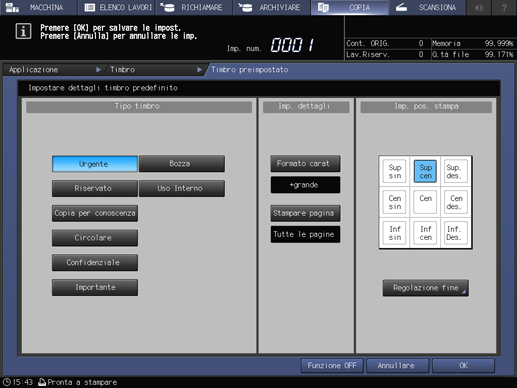The height and width of the screenshot is (388, 517).
Task: Open Stampare pagina settings
Action: pos(305,213)
